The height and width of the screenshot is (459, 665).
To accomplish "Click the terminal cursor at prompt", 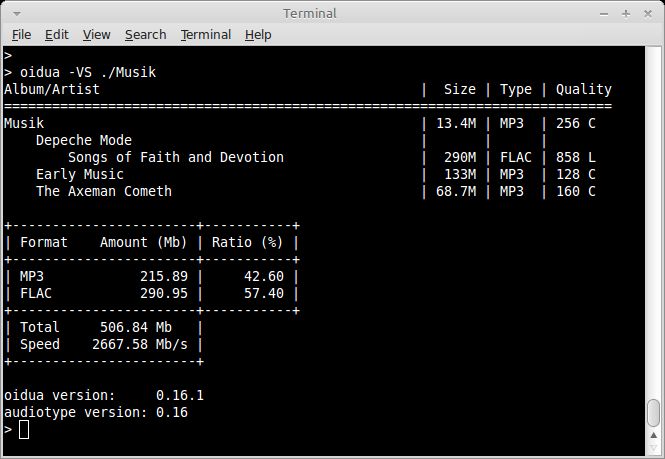I will pos(24,429).
